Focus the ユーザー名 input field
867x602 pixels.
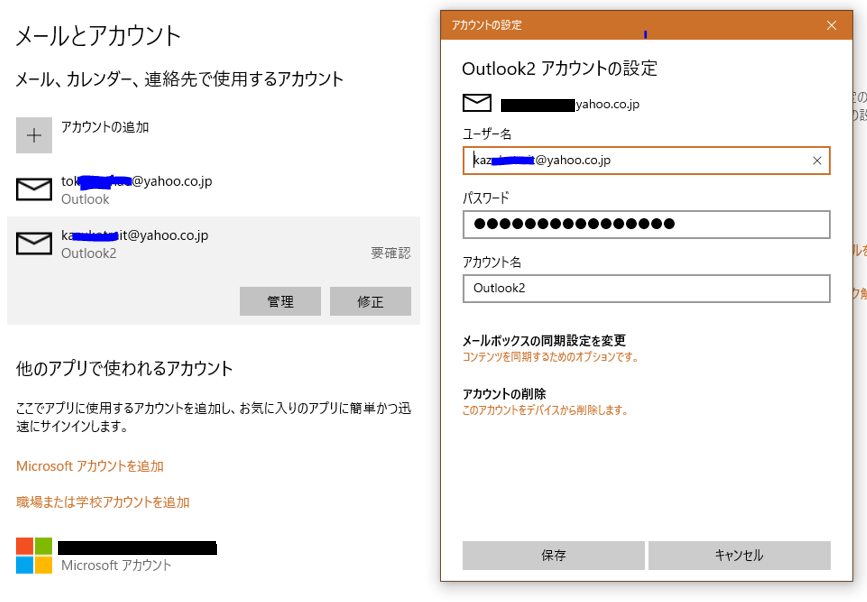646,161
